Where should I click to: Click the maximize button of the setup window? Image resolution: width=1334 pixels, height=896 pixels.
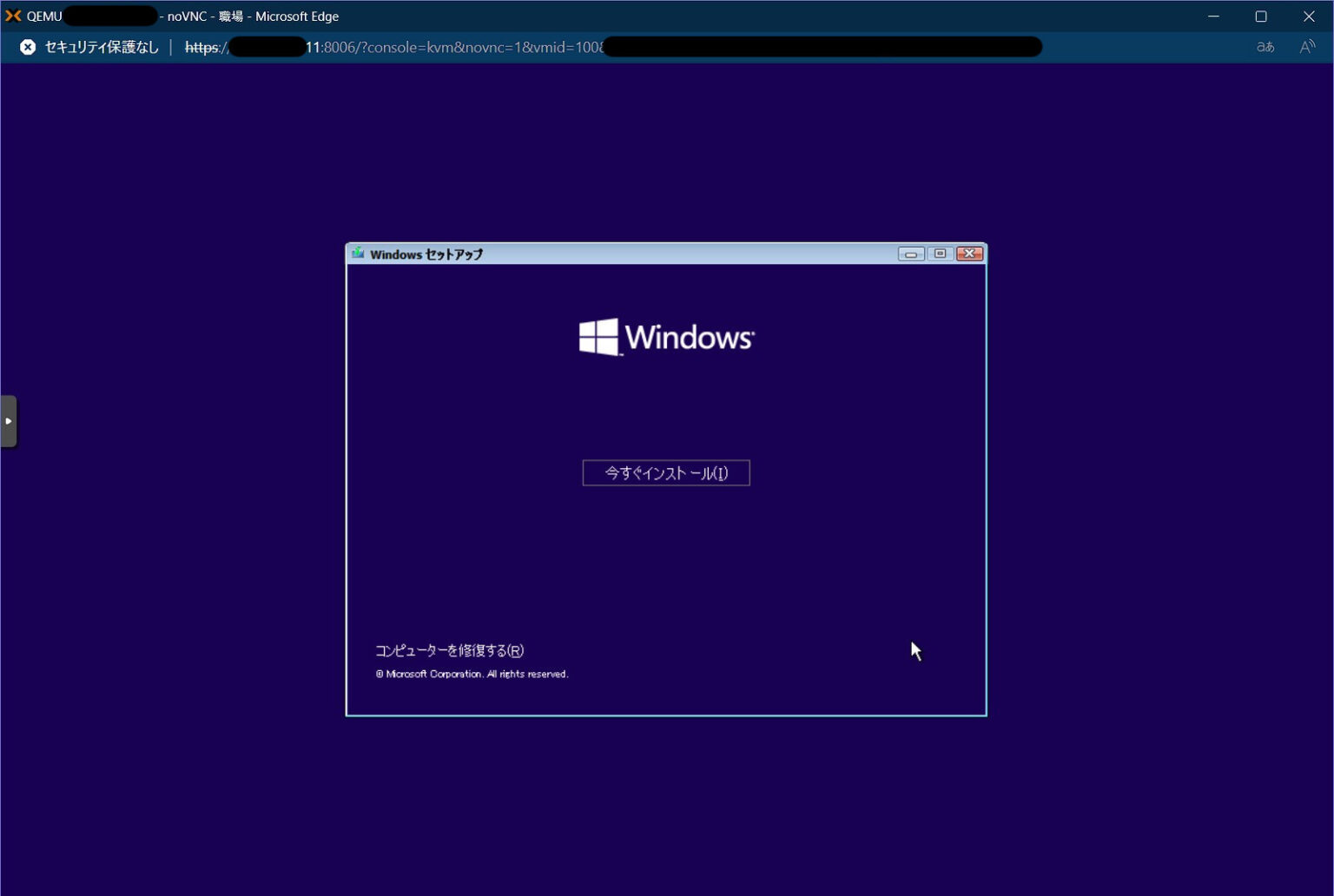pyautogui.click(x=940, y=254)
